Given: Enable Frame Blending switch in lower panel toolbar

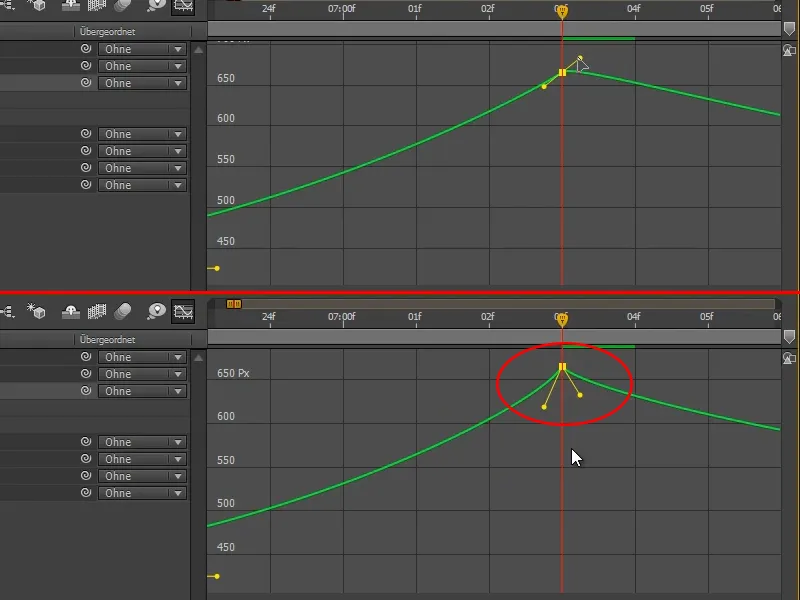Looking at the screenshot, I should click(96, 311).
